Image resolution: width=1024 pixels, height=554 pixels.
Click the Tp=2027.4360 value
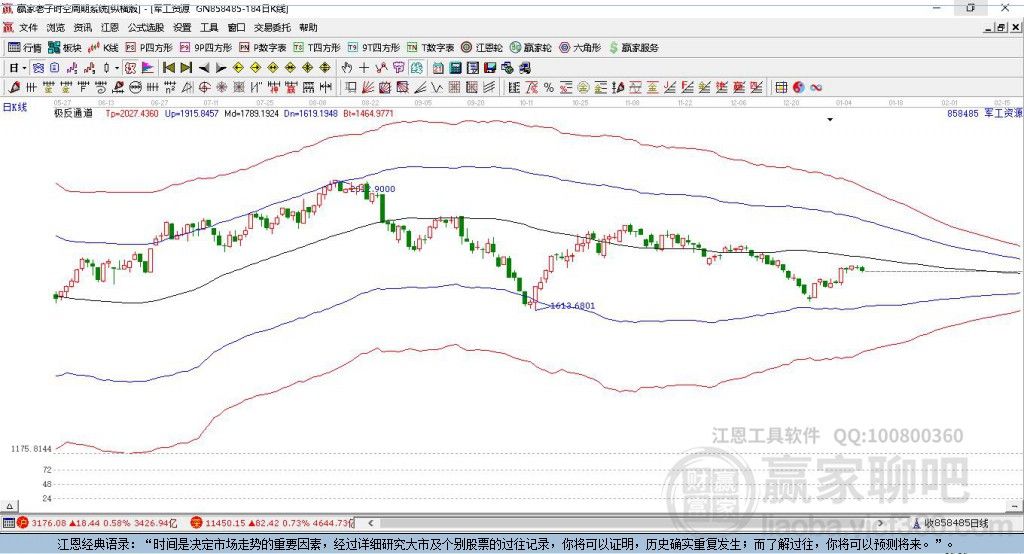point(132,113)
